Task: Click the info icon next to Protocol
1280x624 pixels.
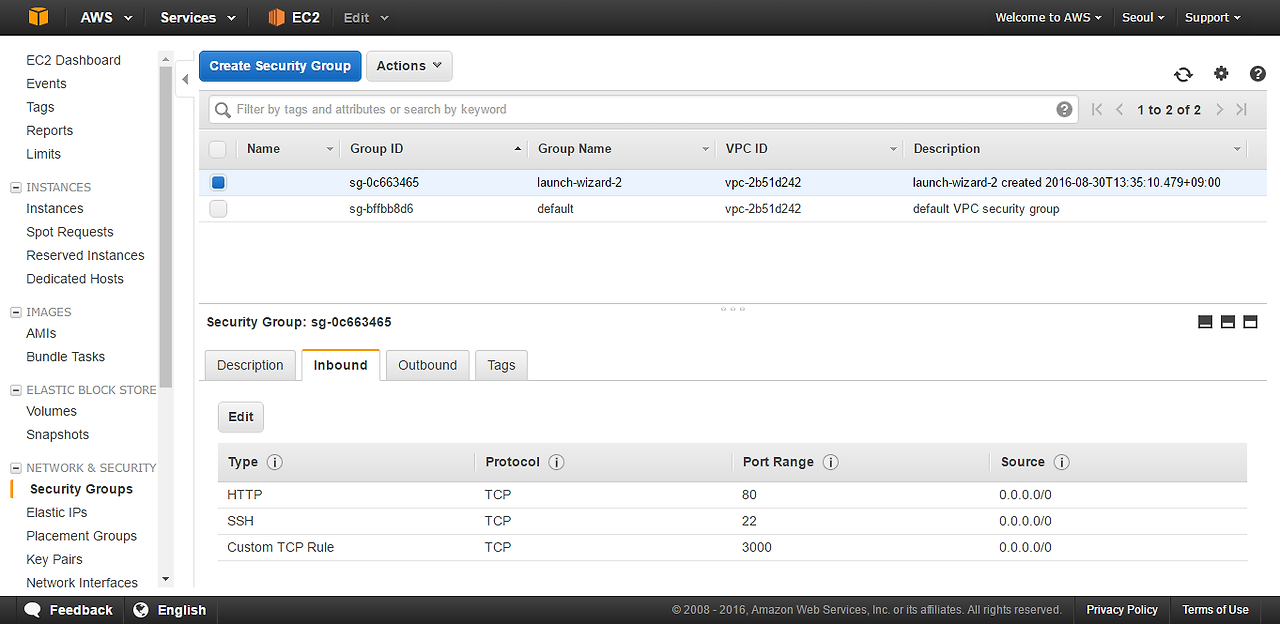Action: (557, 462)
